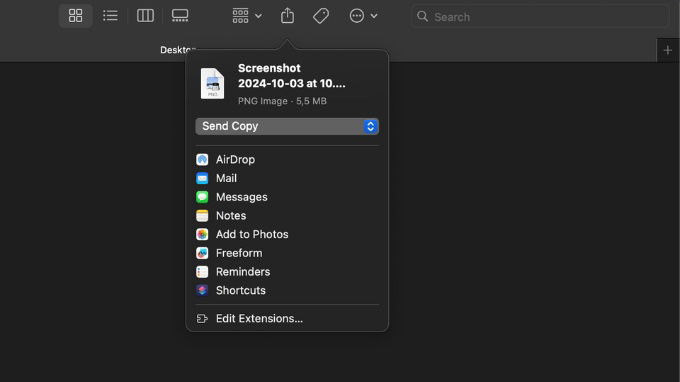Open the Group By dropdown
This screenshot has height=382, width=680.
pyautogui.click(x=247, y=16)
